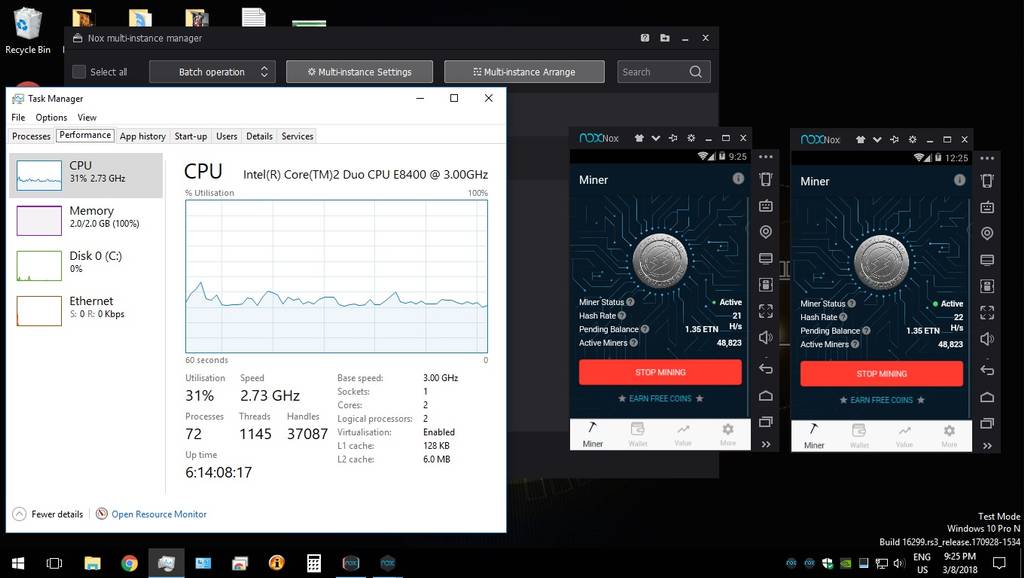
Task: Click the Shake icon in right Nox sidebar (12:25)
Action: [987, 180]
